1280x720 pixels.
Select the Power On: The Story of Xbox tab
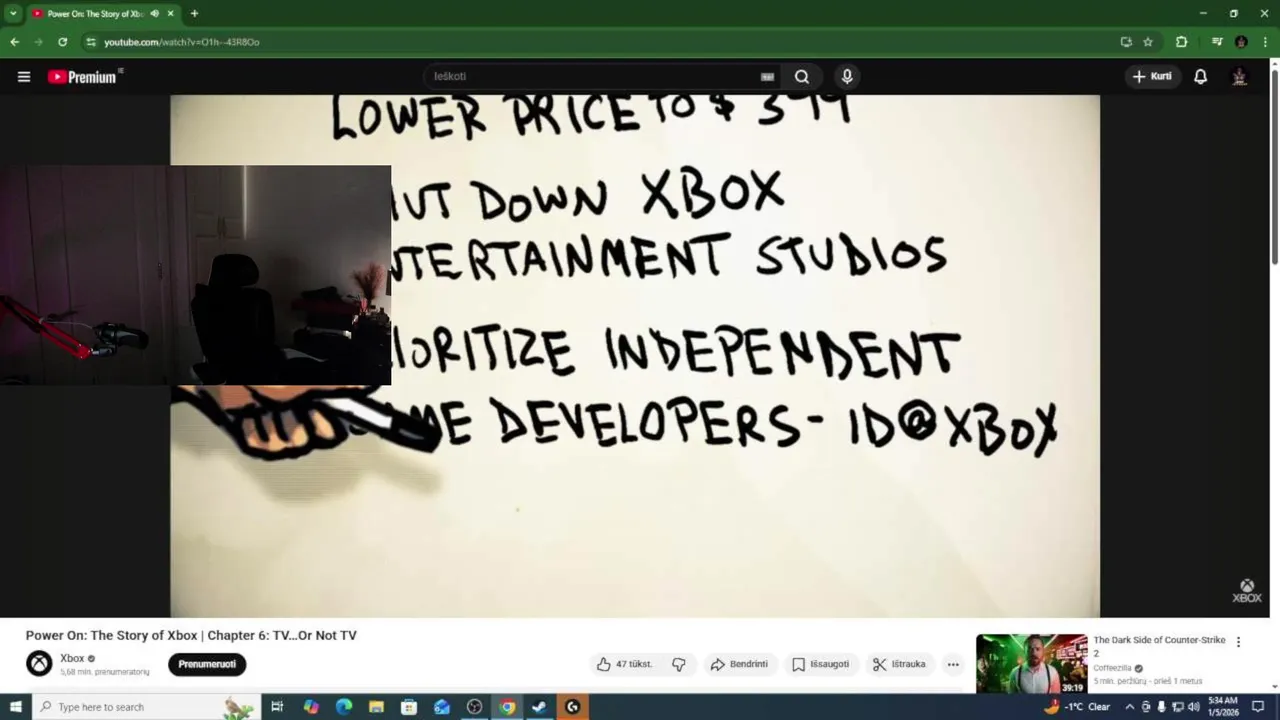point(95,14)
